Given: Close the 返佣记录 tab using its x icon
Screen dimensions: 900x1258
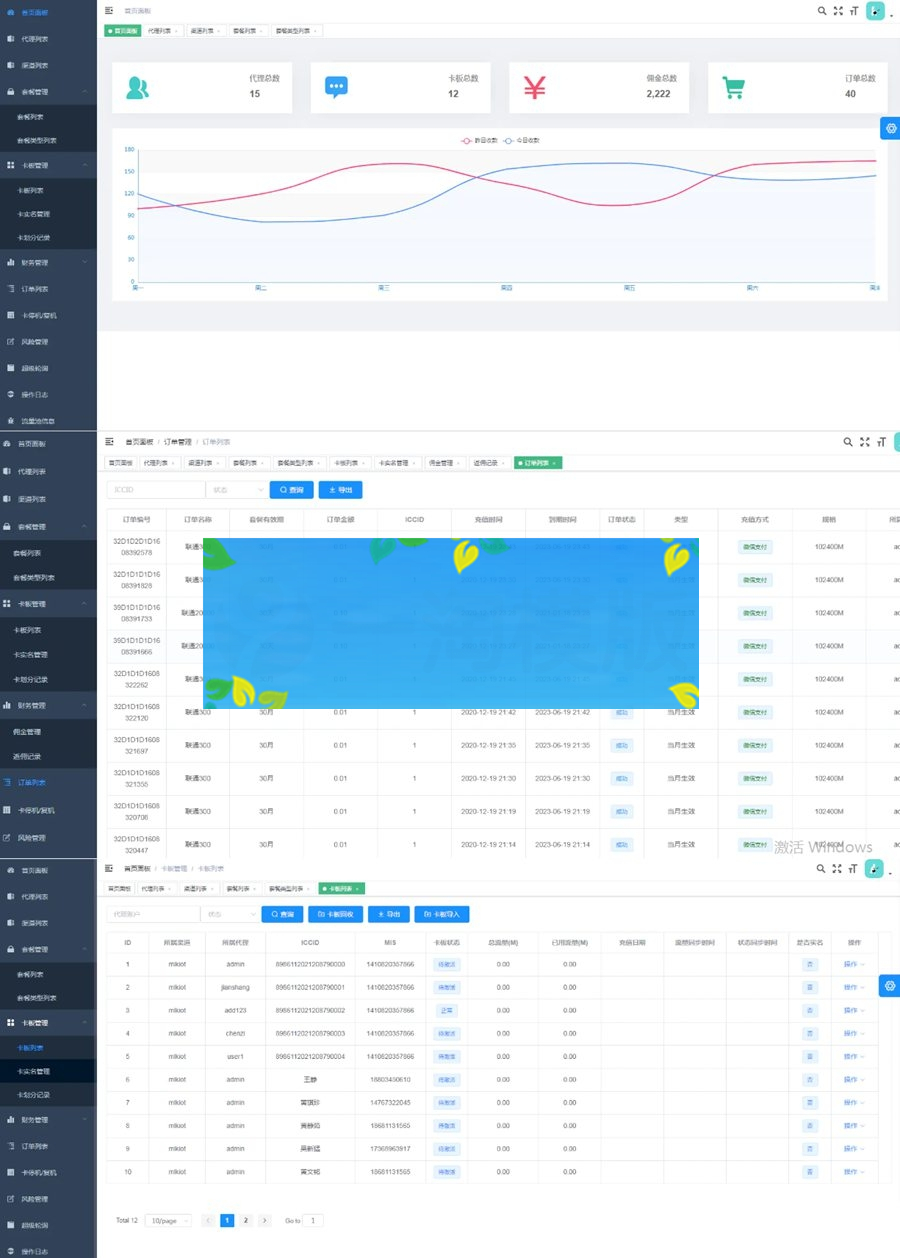Looking at the screenshot, I should tap(503, 463).
